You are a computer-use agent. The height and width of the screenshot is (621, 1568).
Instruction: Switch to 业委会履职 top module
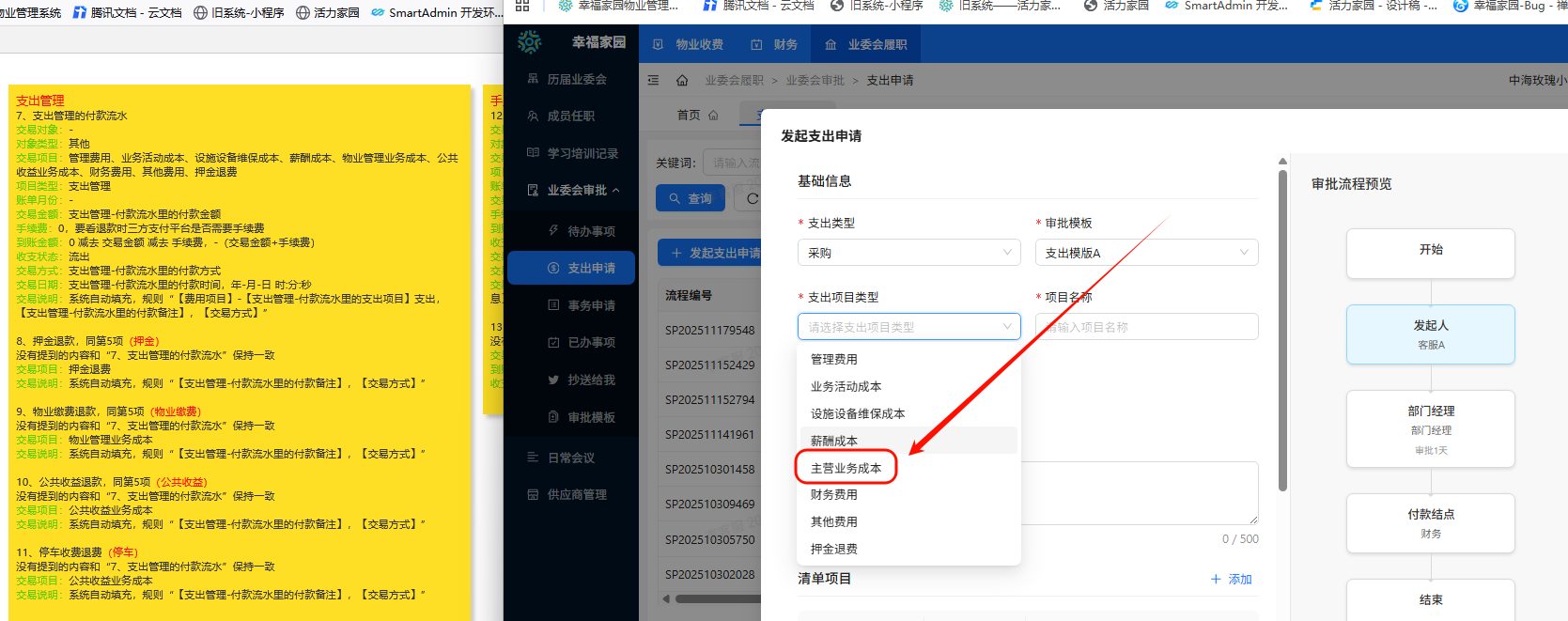(x=866, y=44)
